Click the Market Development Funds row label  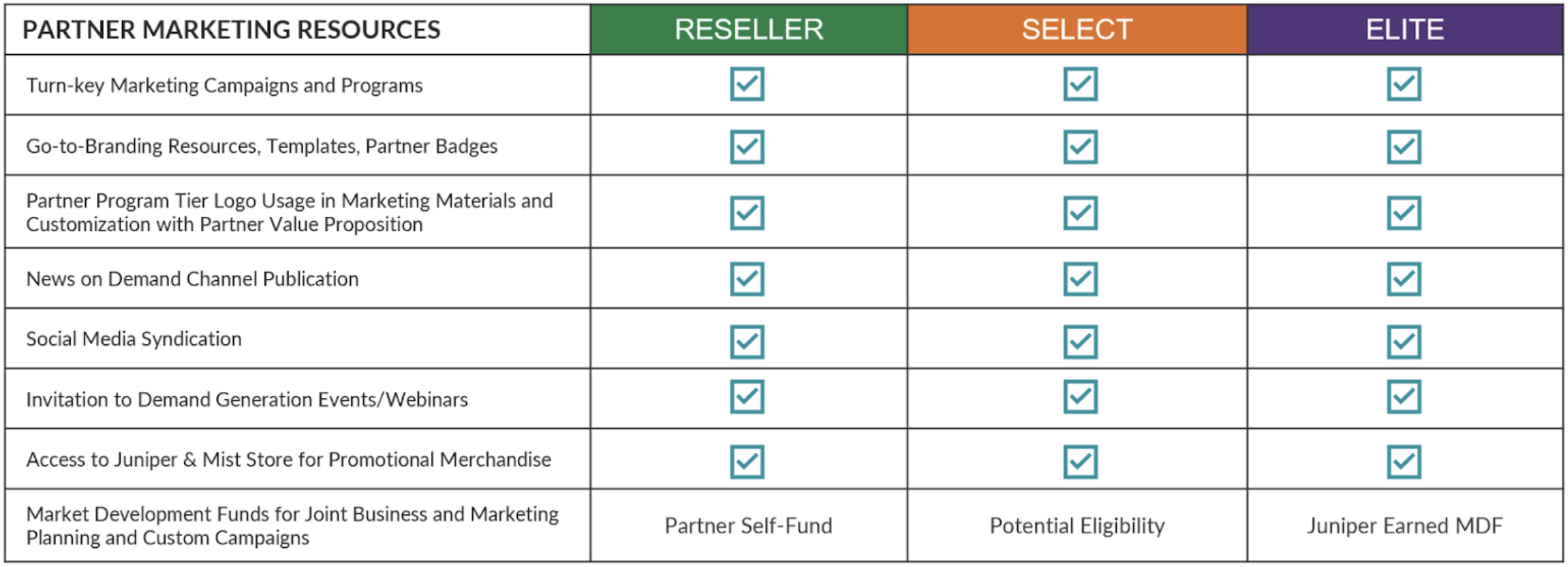point(292,526)
